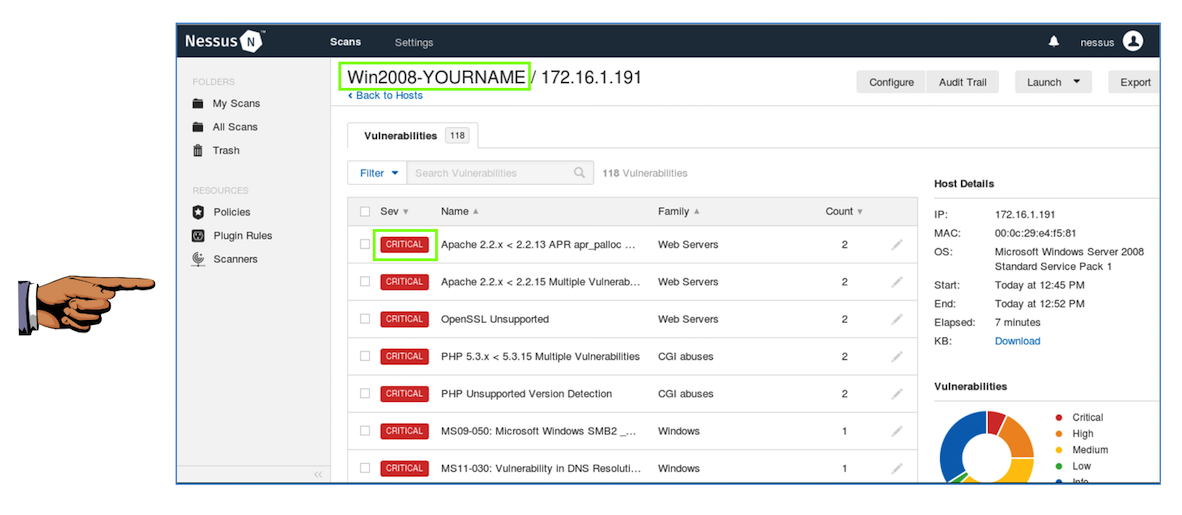Click the Export button
The image size is (1182, 515).
point(1135,82)
